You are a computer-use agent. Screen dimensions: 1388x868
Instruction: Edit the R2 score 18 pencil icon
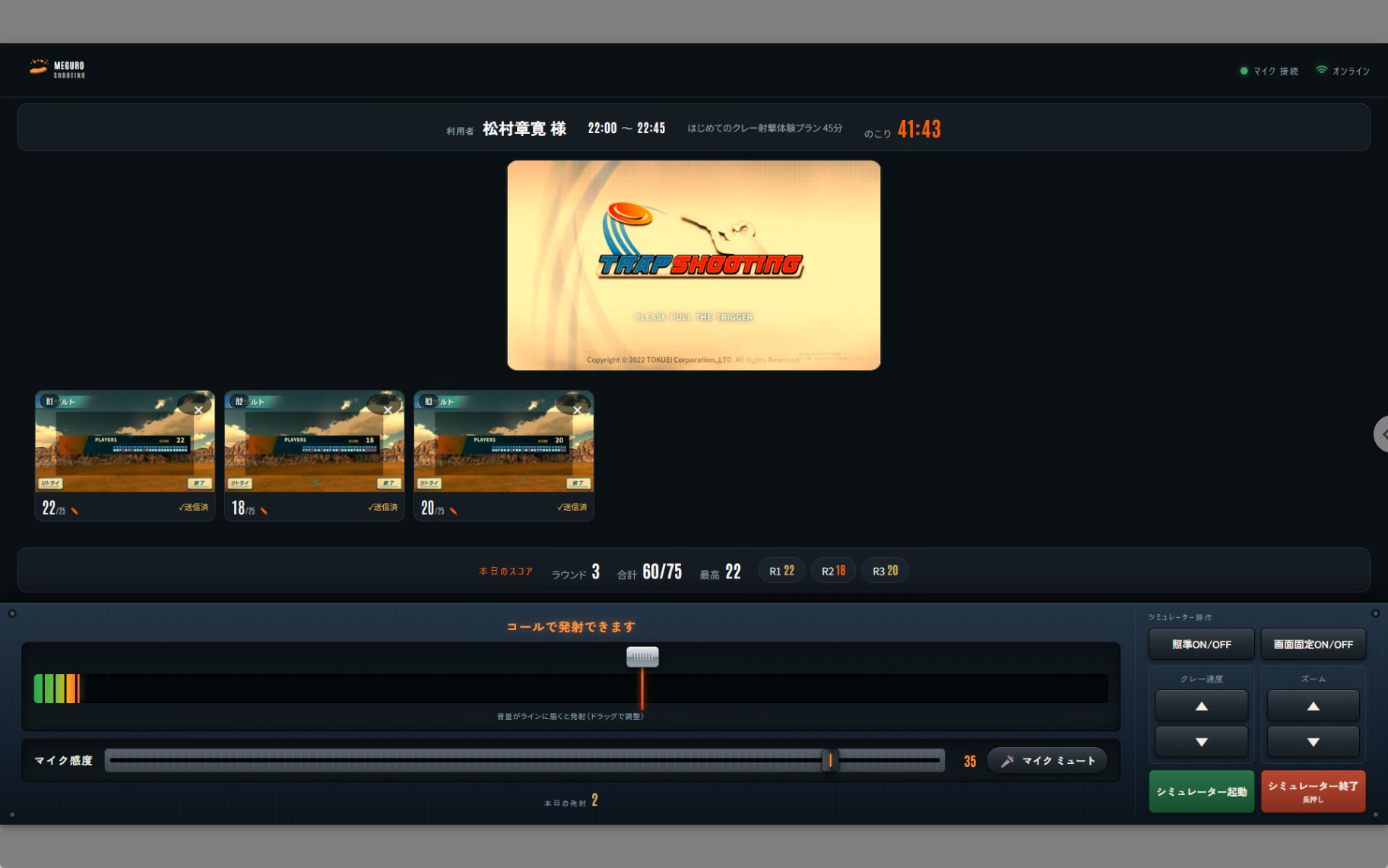264,511
